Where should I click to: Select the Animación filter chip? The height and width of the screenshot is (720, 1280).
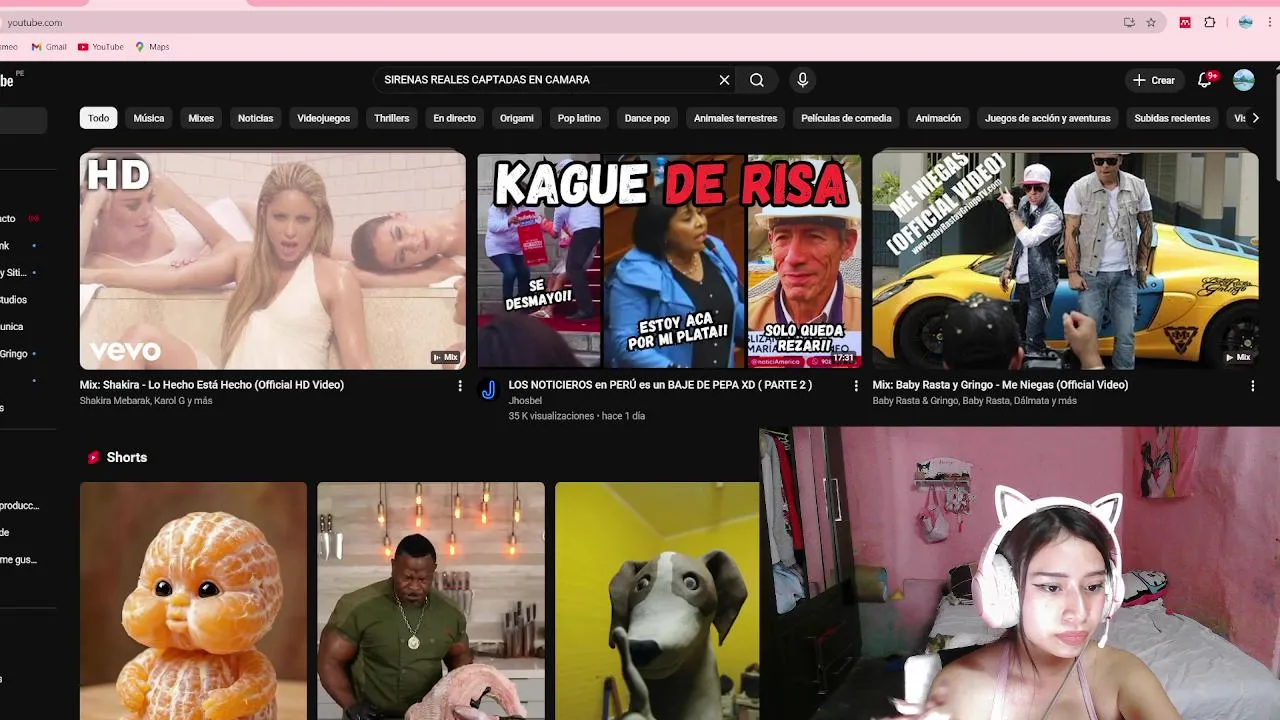click(938, 118)
